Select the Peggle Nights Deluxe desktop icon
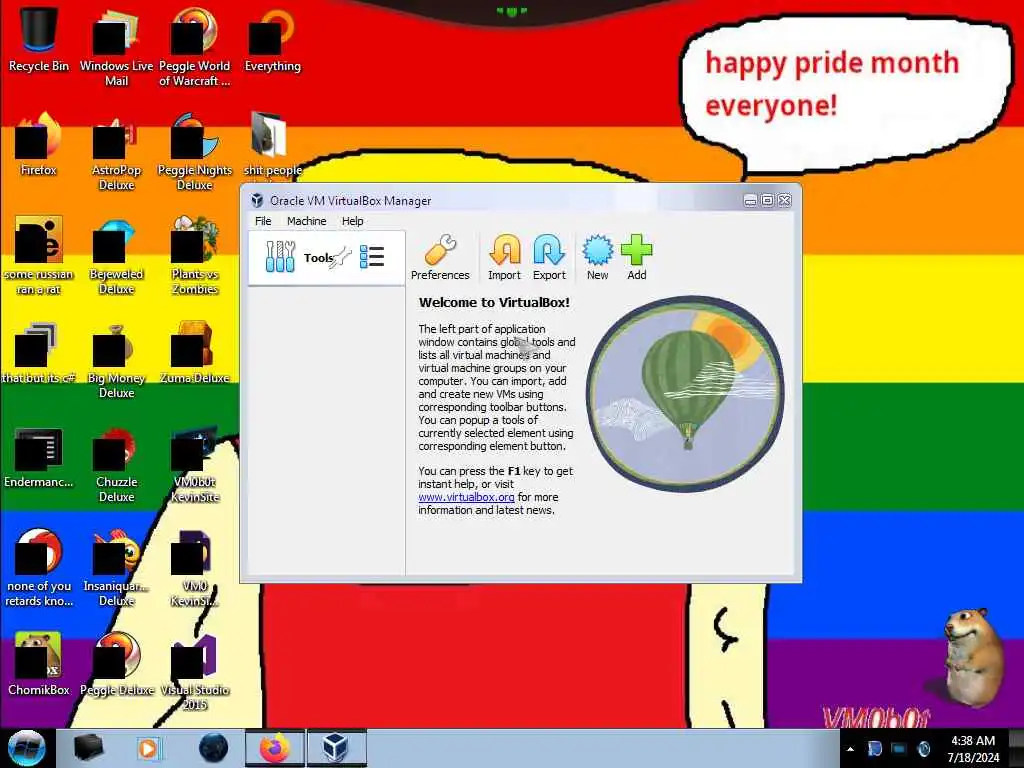The height and width of the screenshot is (768, 1024). (x=195, y=152)
